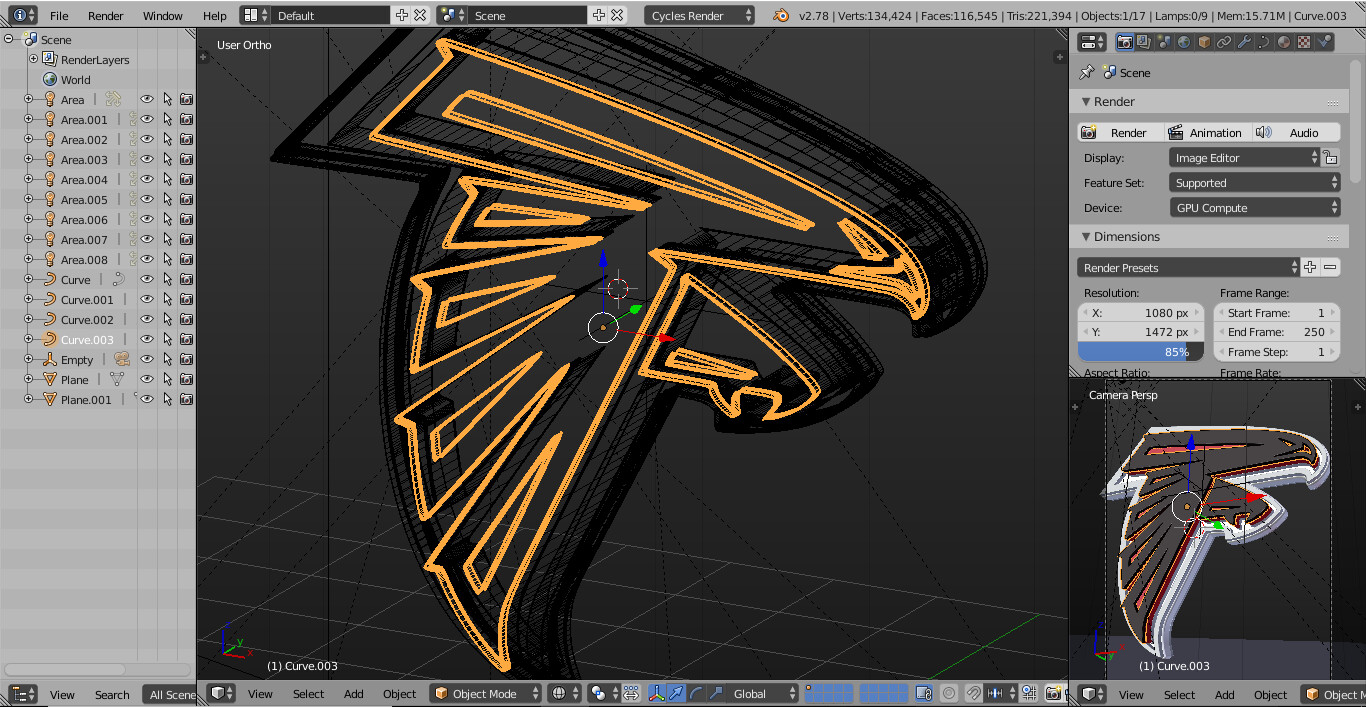The image size is (1366, 707).
Task: Select the scale manipulator icon
Action: 716,693
